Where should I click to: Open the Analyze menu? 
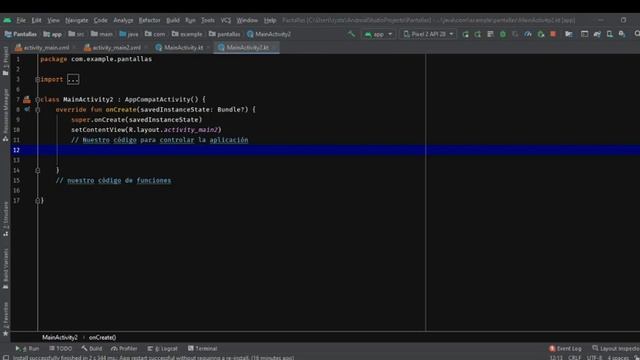[123, 20]
